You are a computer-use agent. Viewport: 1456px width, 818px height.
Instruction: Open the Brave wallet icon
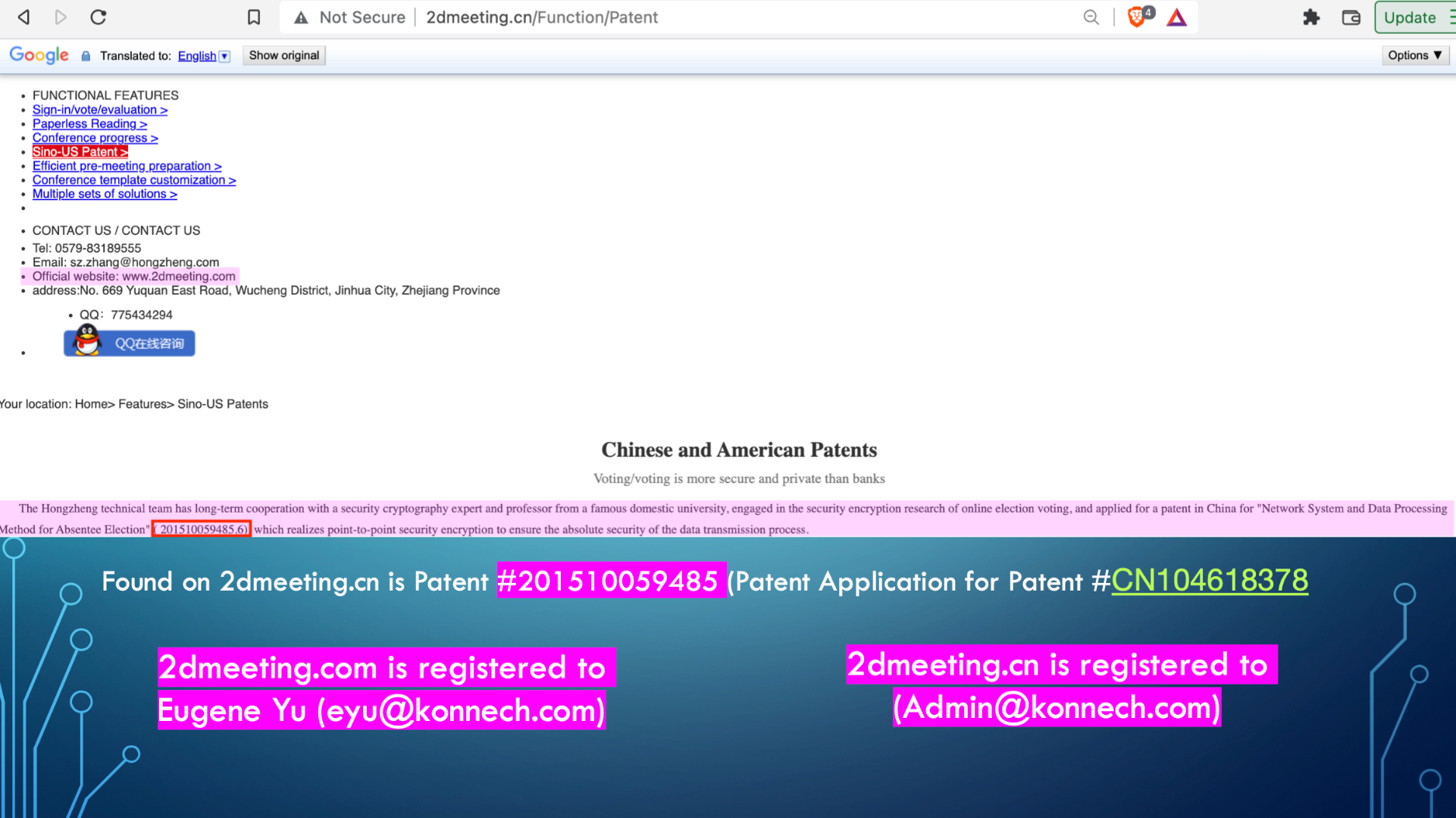[x=1351, y=17]
